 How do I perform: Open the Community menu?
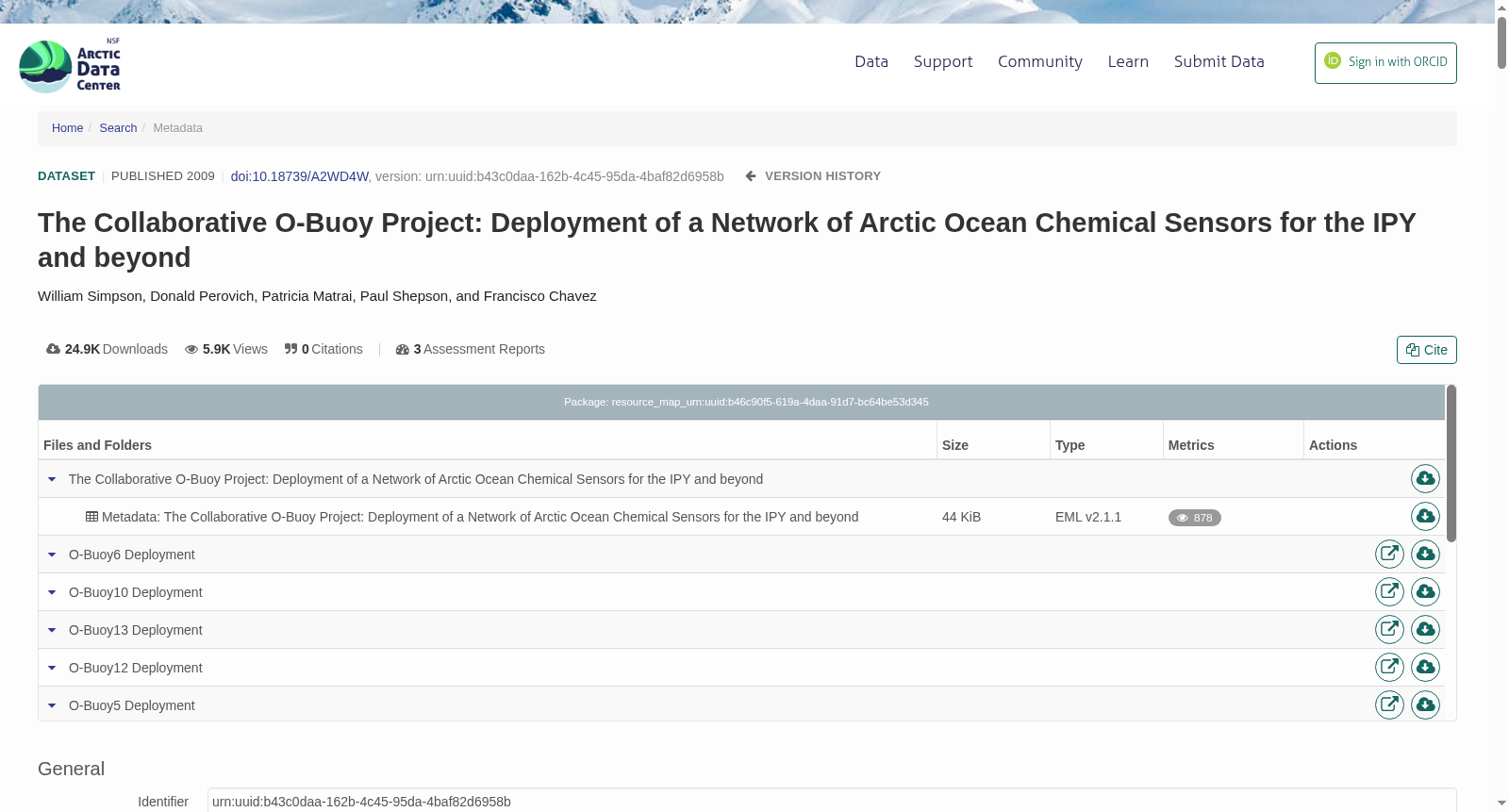coord(1040,61)
